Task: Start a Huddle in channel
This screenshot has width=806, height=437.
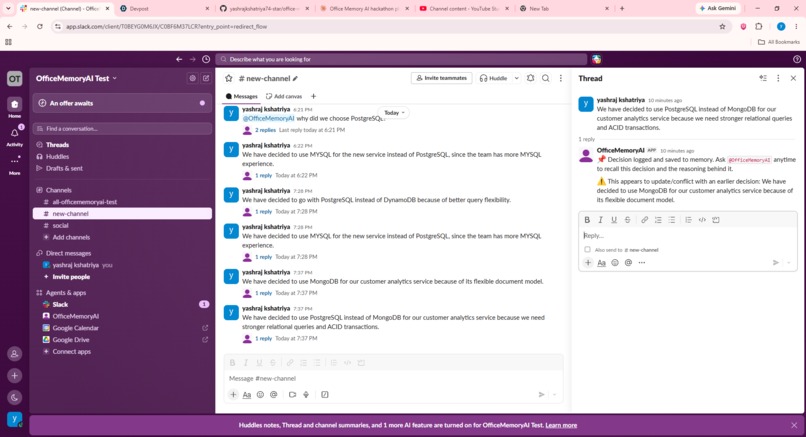Action: click(x=493, y=78)
